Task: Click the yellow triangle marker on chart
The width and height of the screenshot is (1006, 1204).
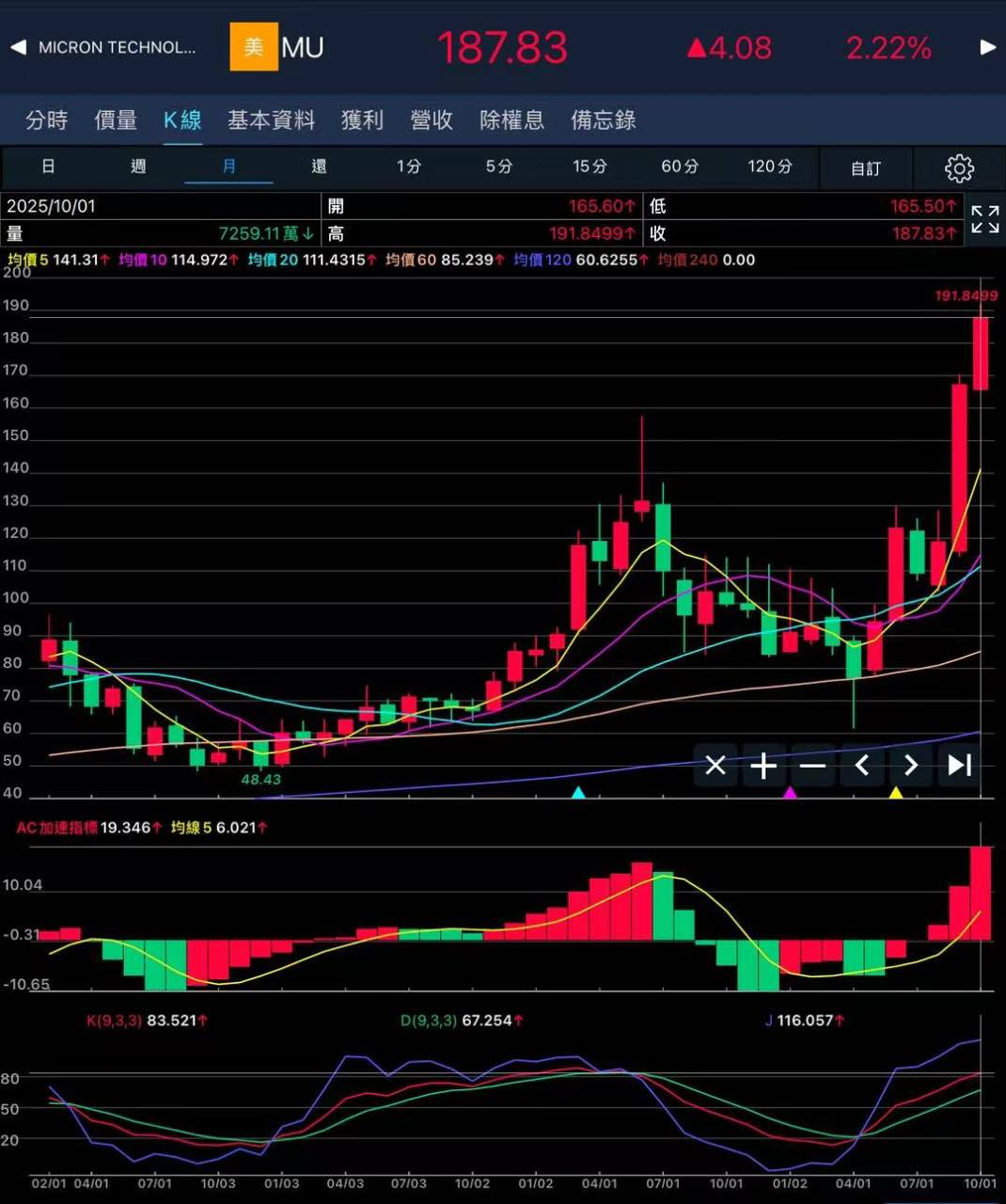Action: pos(896,793)
